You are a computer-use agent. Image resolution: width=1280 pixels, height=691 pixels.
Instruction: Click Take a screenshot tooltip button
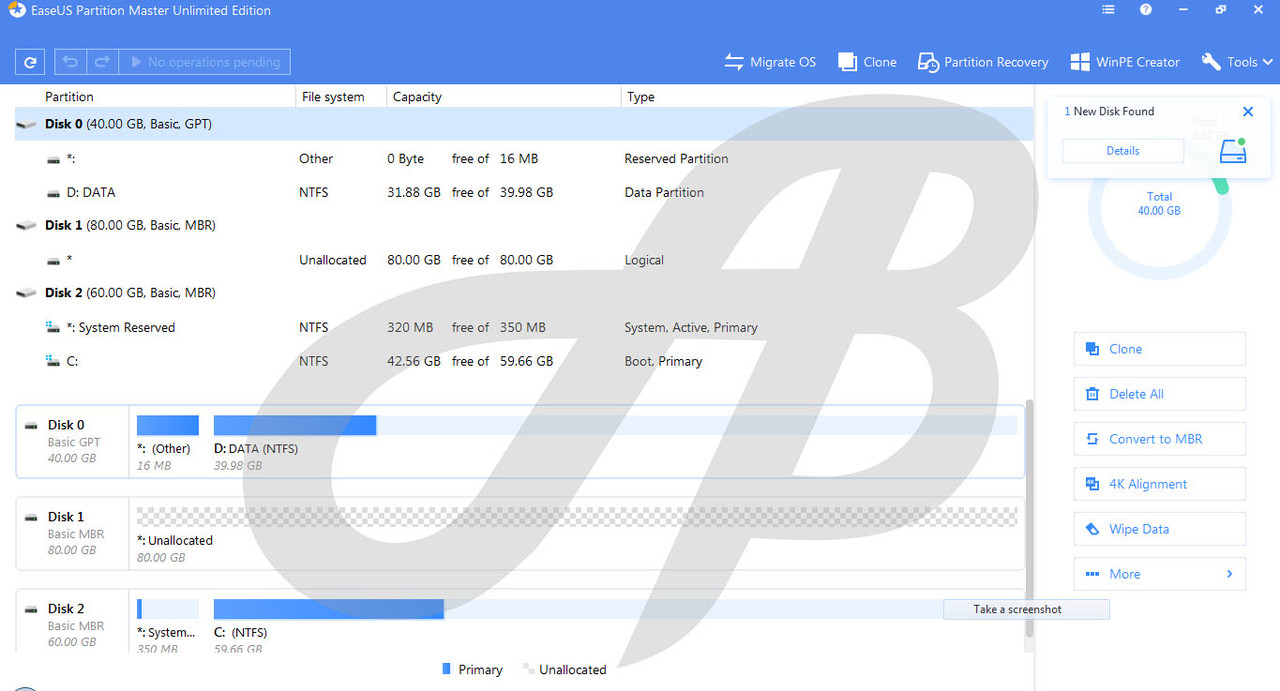click(x=1026, y=609)
